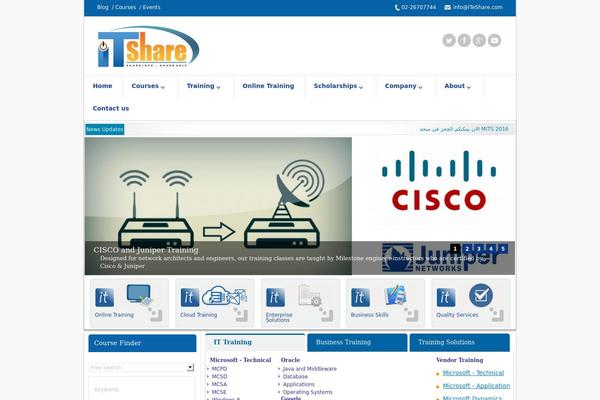Open the Enterprise Solutions tile icon

[310, 295]
